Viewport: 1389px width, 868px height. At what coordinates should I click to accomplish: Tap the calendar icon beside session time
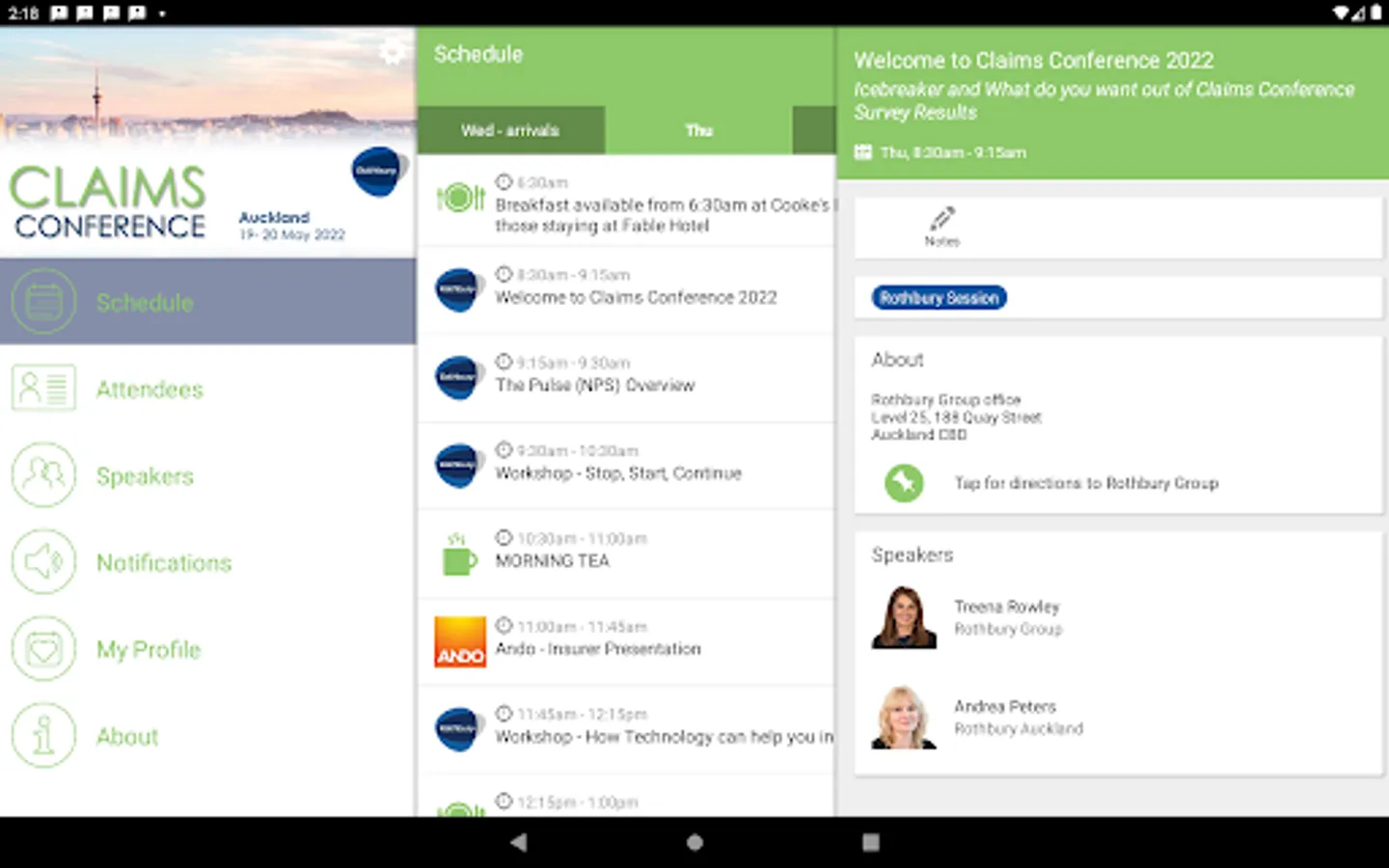coord(863,152)
